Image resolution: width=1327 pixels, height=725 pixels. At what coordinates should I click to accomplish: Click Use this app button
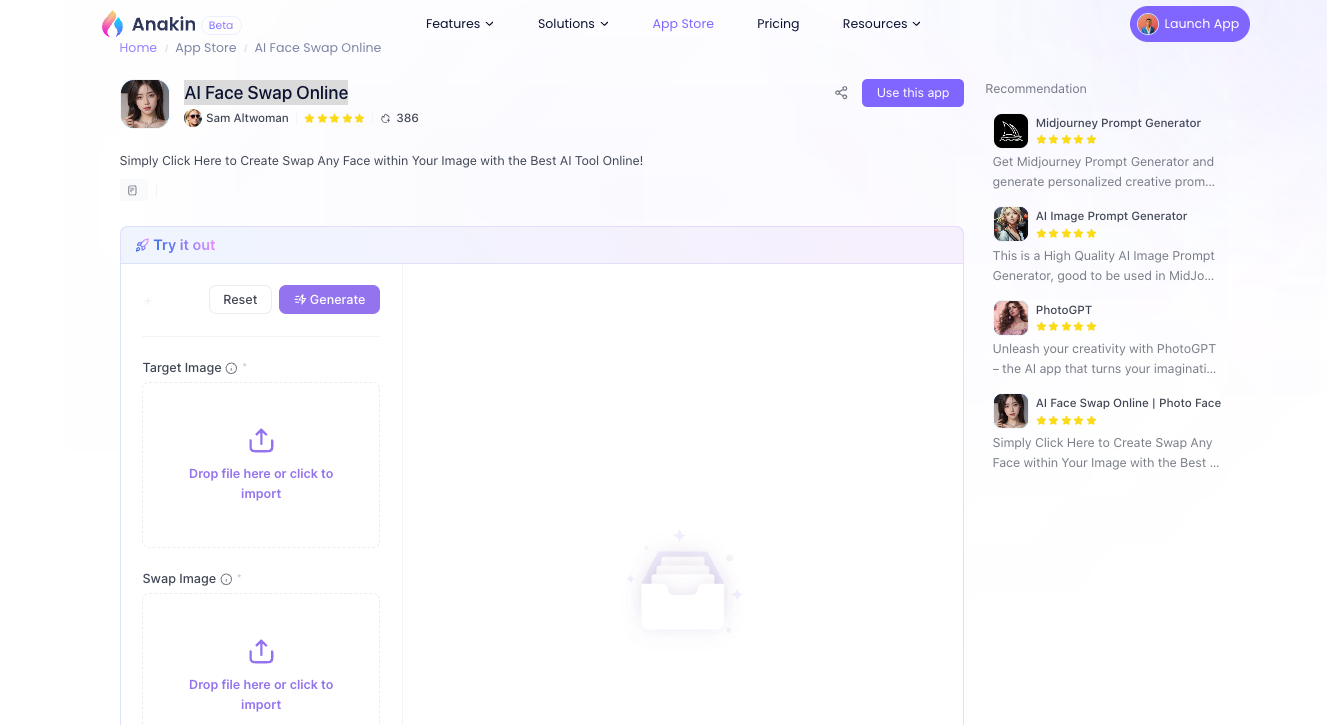click(x=913, y=93)
